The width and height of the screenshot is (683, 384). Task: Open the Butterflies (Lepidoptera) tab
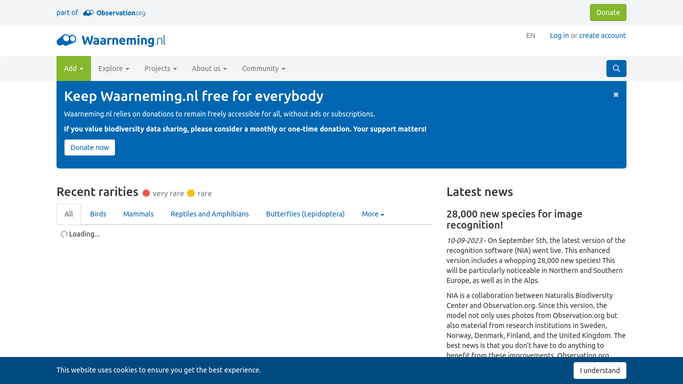[305, 214]
